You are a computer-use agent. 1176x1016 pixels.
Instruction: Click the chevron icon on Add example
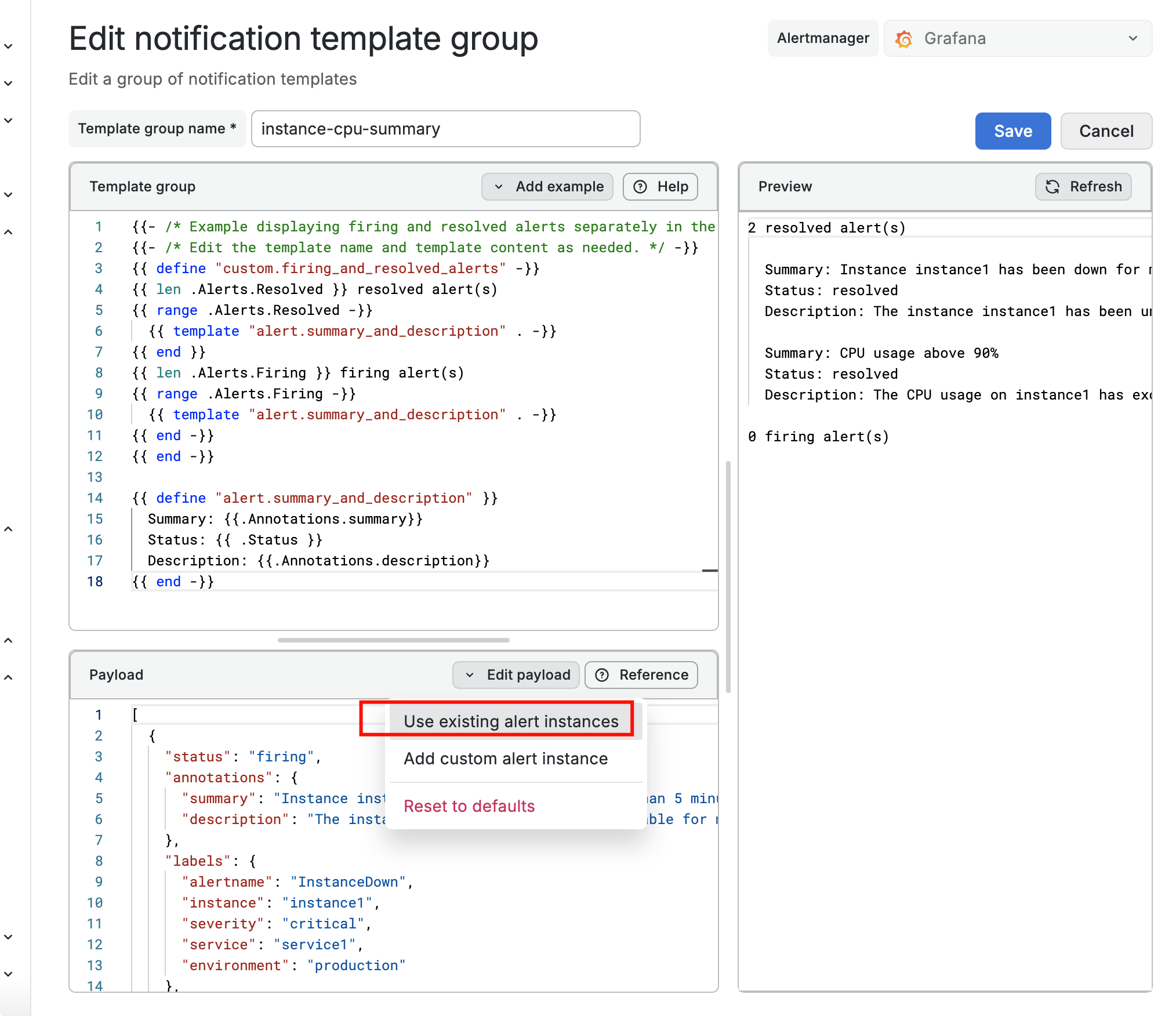coord(499,187)
